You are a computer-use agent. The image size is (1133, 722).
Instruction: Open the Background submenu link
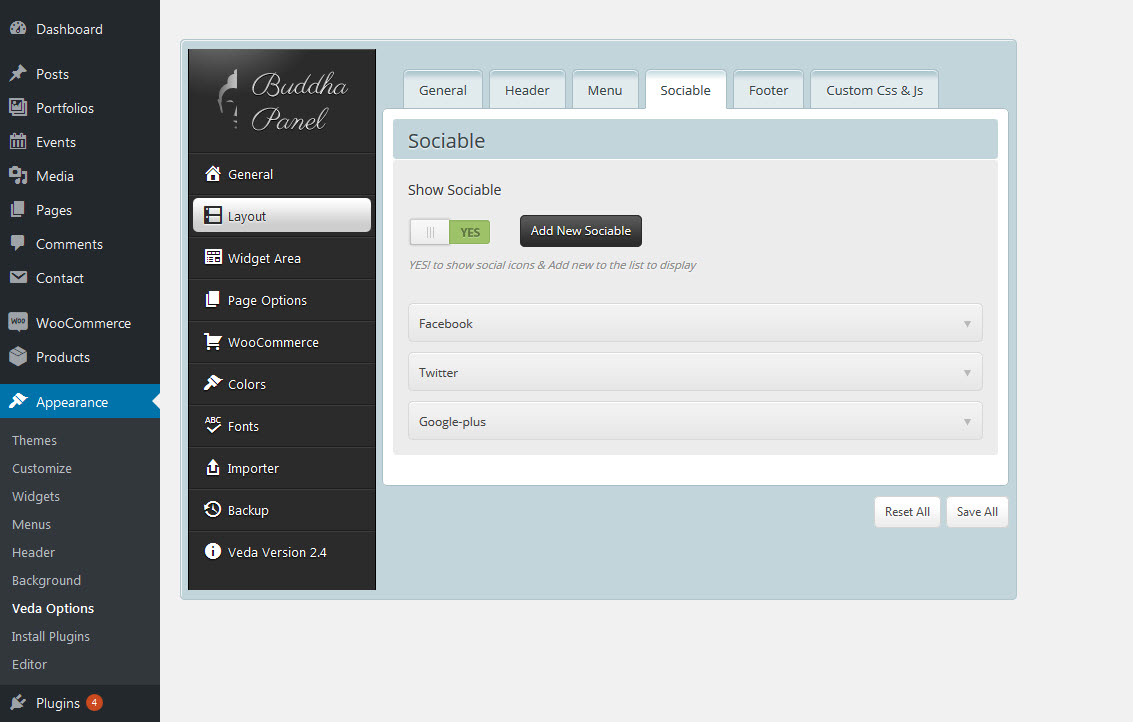pyautogui.click(x=46, y=580)
